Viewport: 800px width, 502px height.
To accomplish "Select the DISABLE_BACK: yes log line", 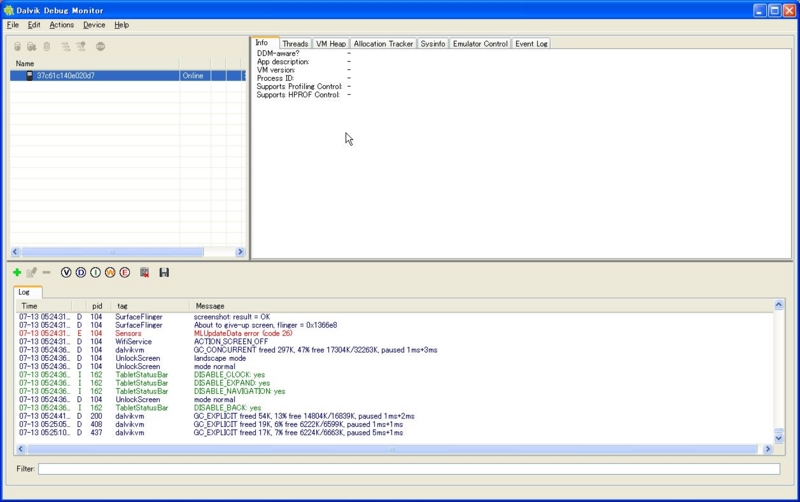I will click(395, 408).
